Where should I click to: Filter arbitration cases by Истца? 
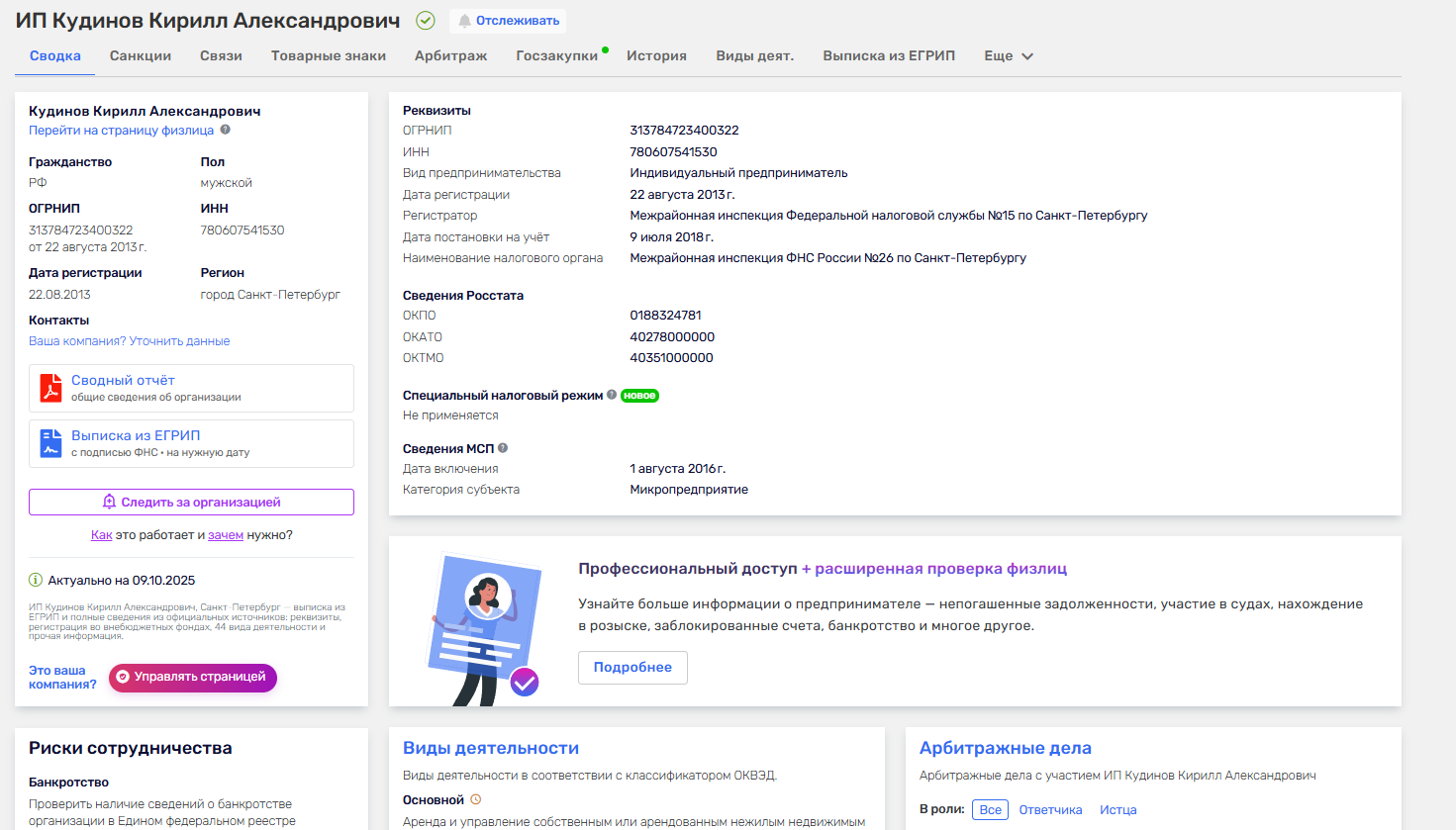1117,809
